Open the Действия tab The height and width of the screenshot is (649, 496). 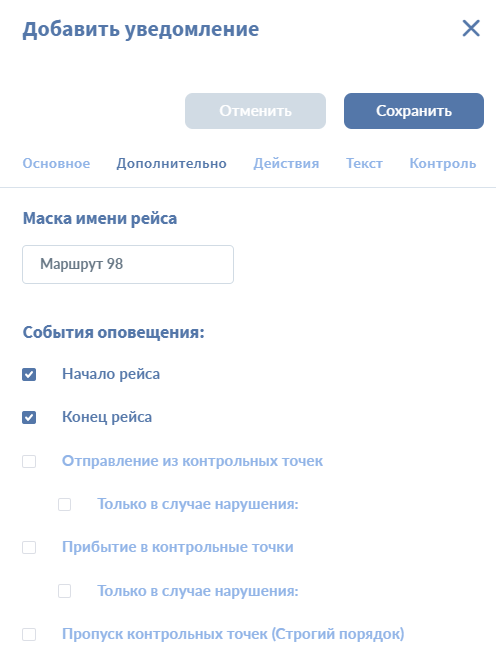pyautogui.click(x=286, y=163)
